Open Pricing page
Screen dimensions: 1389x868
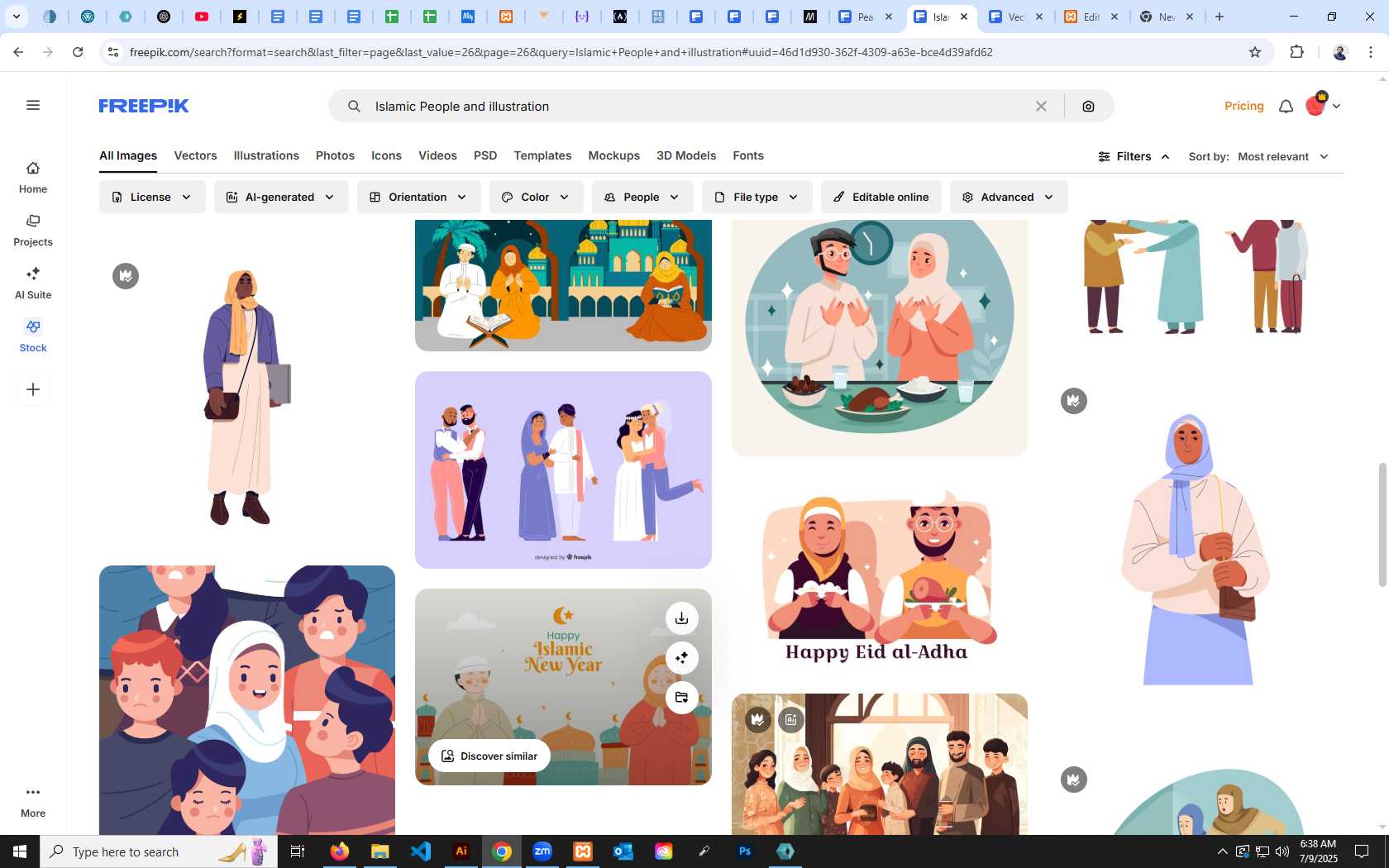pyautogui.click(x=1243, y=106)
